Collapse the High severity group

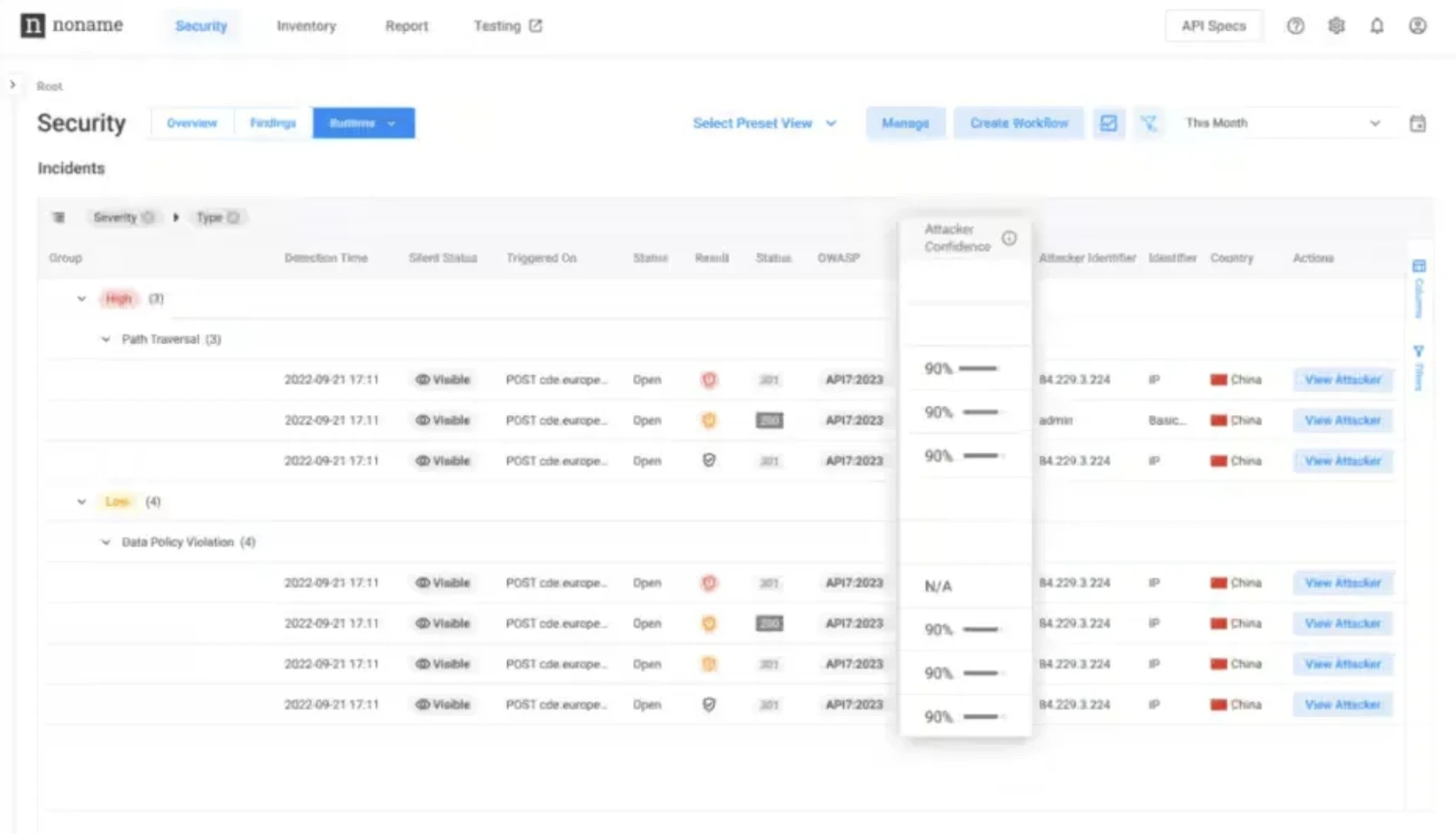point(80,298)
